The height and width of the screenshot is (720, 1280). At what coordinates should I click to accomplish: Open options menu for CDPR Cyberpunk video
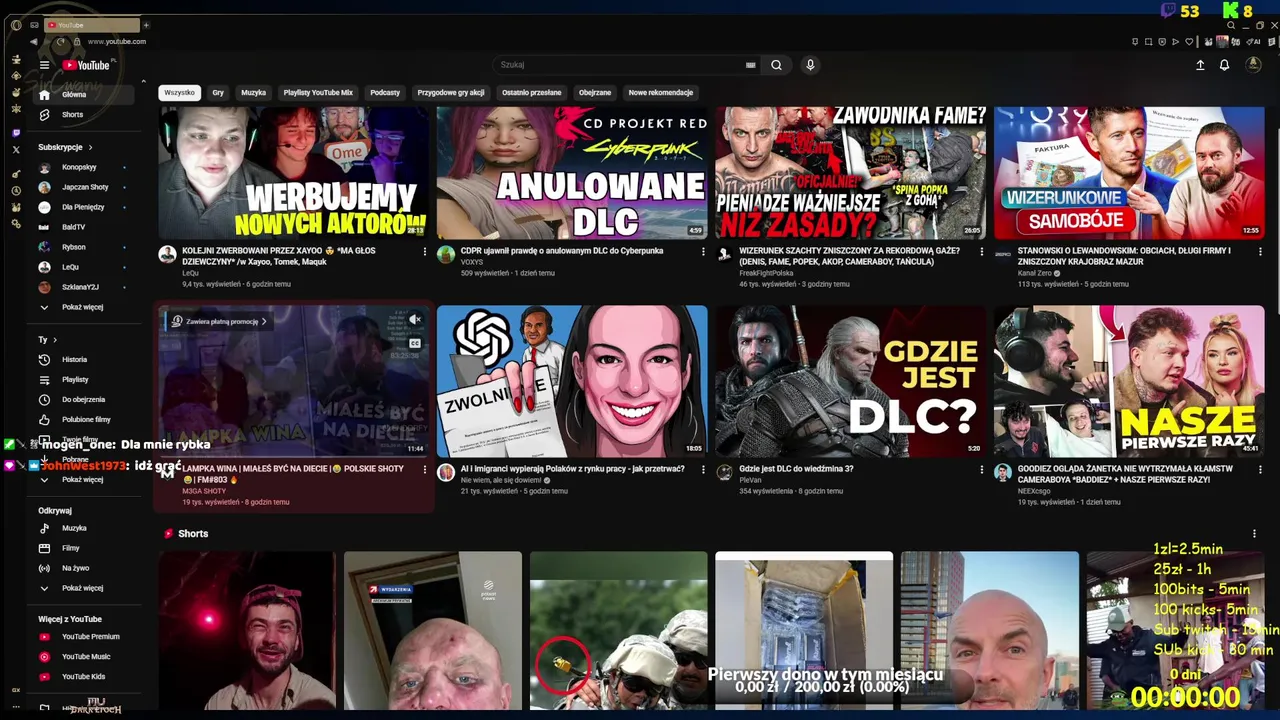(702, 252)
